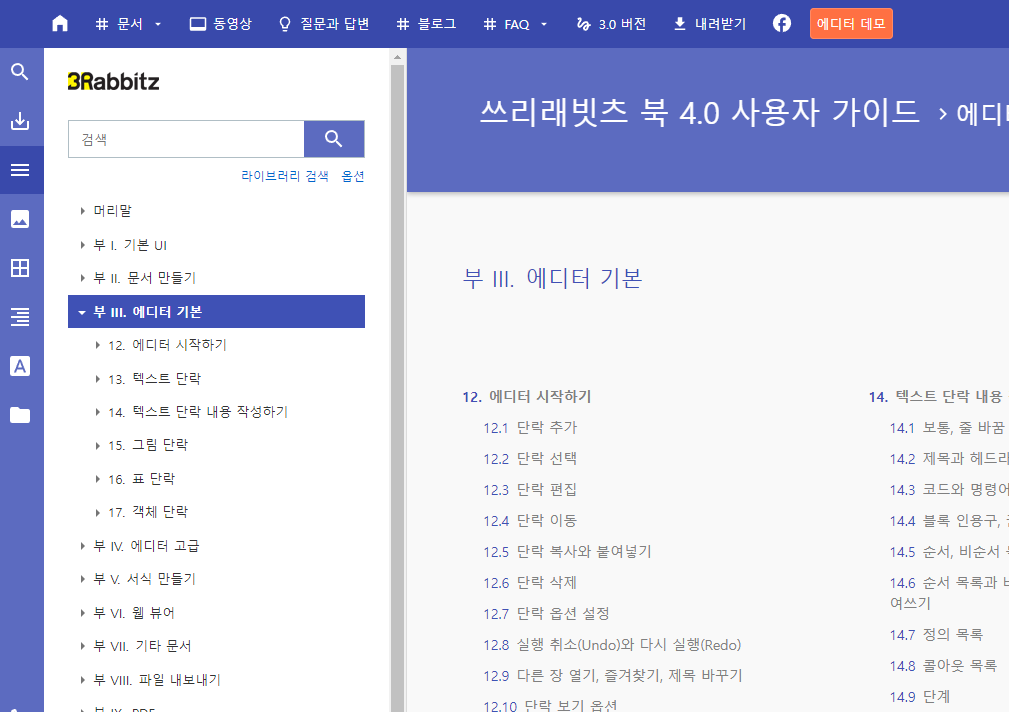Screen dimensions: 1009x712
Task: Open the 동영상 menu item
Action: [x=221, y=24]
